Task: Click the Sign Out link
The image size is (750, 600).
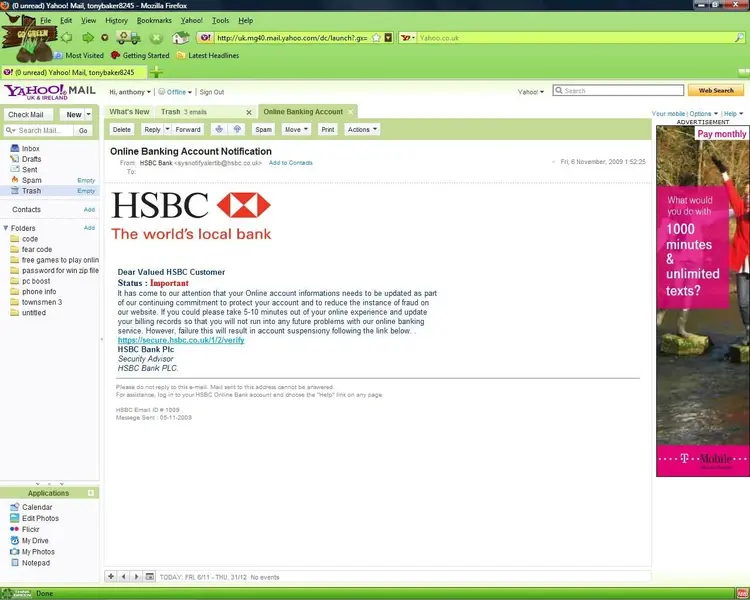Action: click(212, 92)
